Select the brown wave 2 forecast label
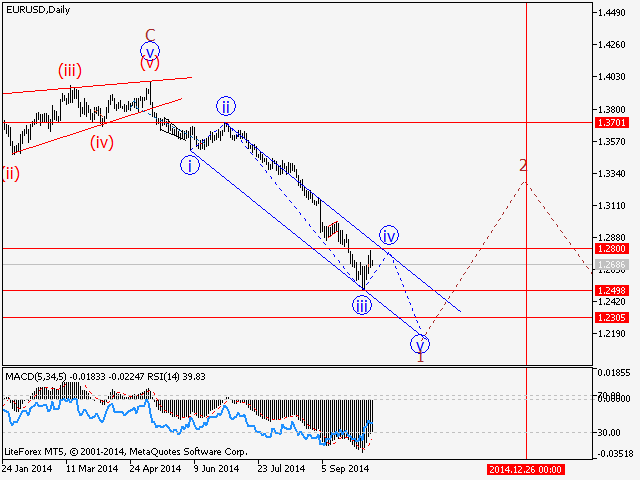The image size is (640, 480). click(523, 166)
